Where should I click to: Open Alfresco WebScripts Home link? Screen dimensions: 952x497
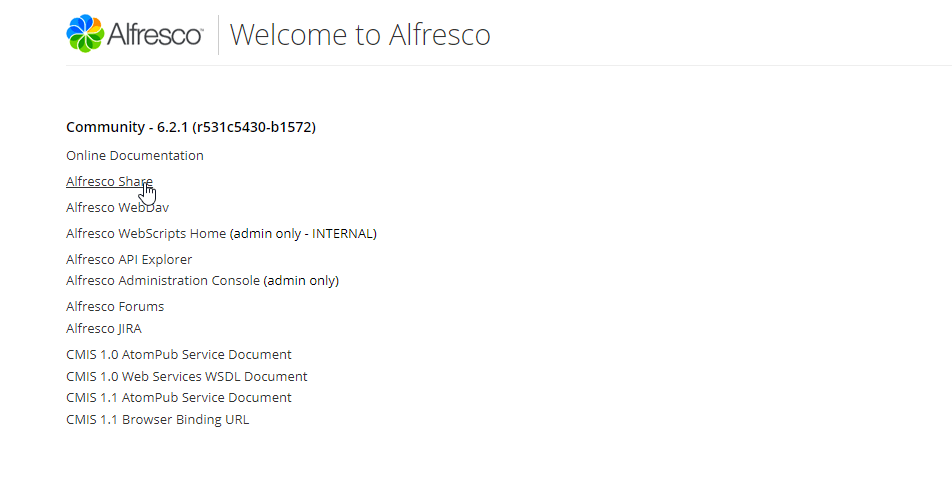click(146, 233)
